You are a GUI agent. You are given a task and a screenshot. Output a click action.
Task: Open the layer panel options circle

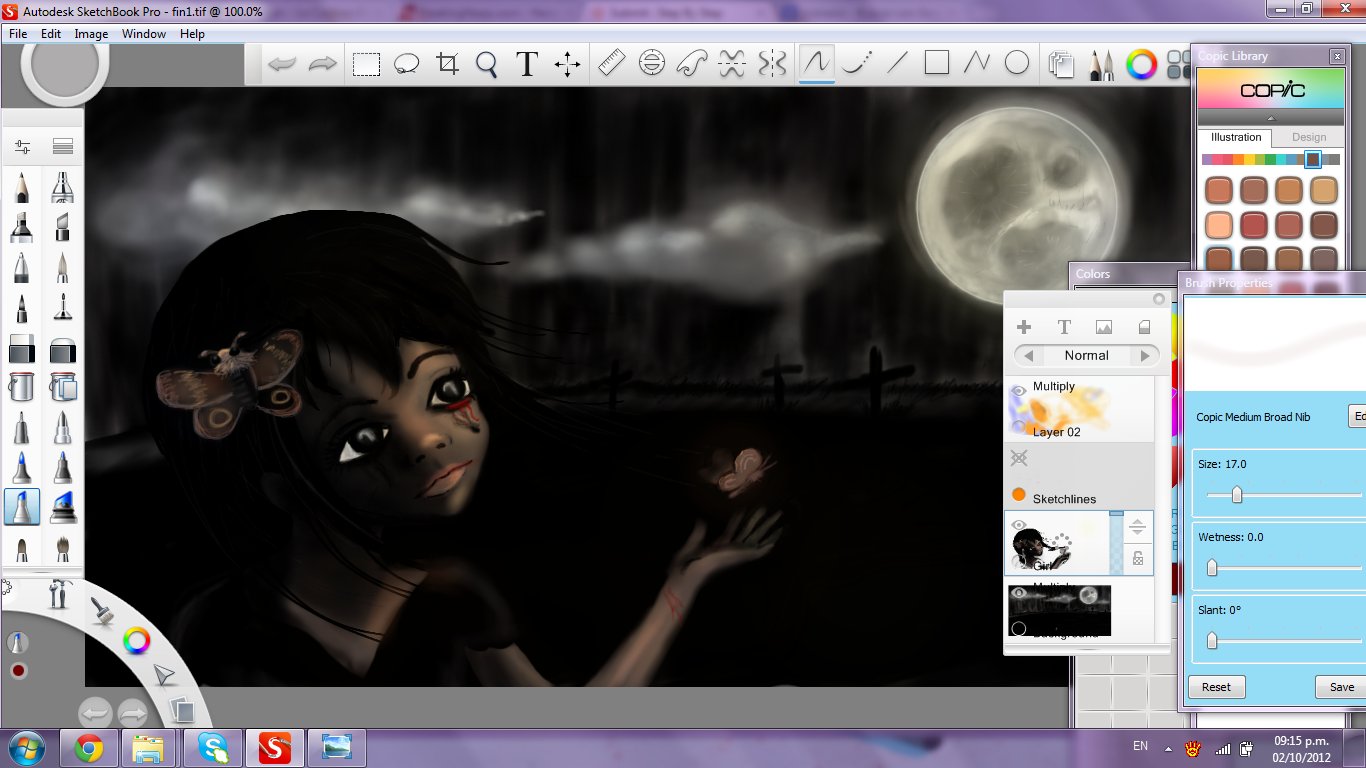tap(1159, 299)
